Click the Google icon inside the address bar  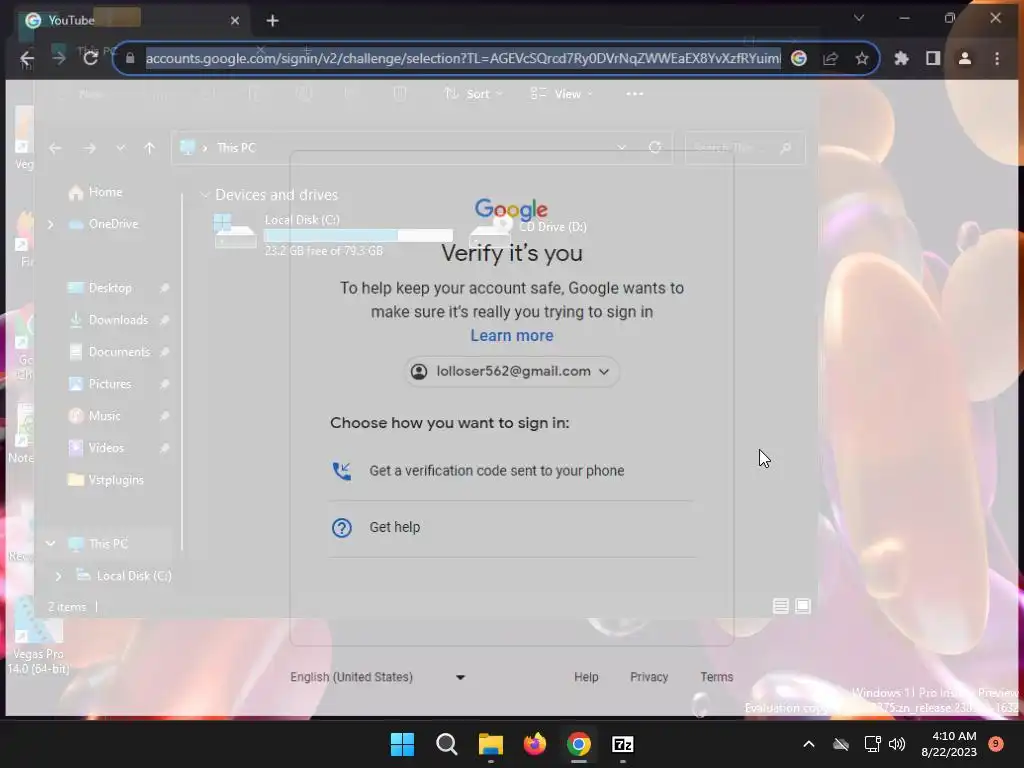pyautogui.click(x=798, y=59)
